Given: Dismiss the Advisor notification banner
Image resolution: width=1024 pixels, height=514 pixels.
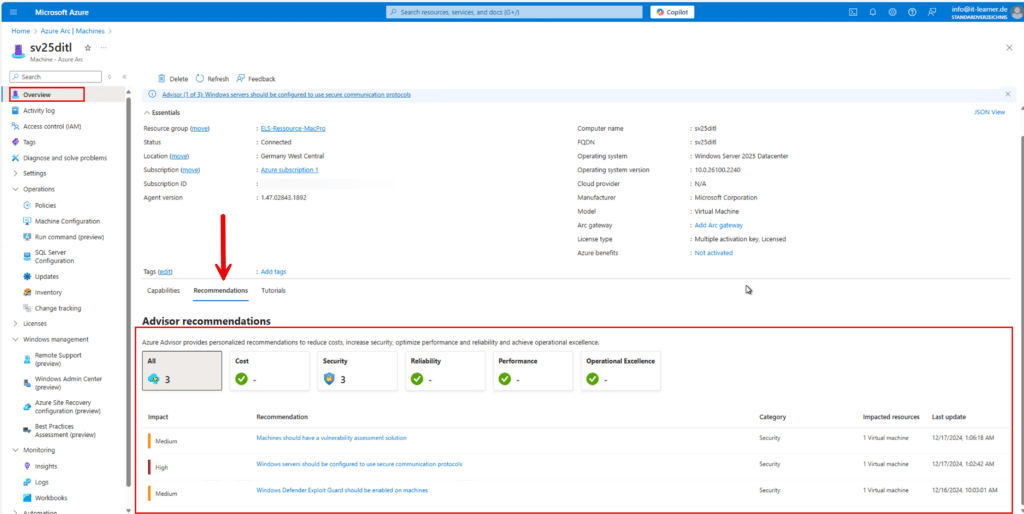Looking at the screenshot, I should tap(1008, 94).
